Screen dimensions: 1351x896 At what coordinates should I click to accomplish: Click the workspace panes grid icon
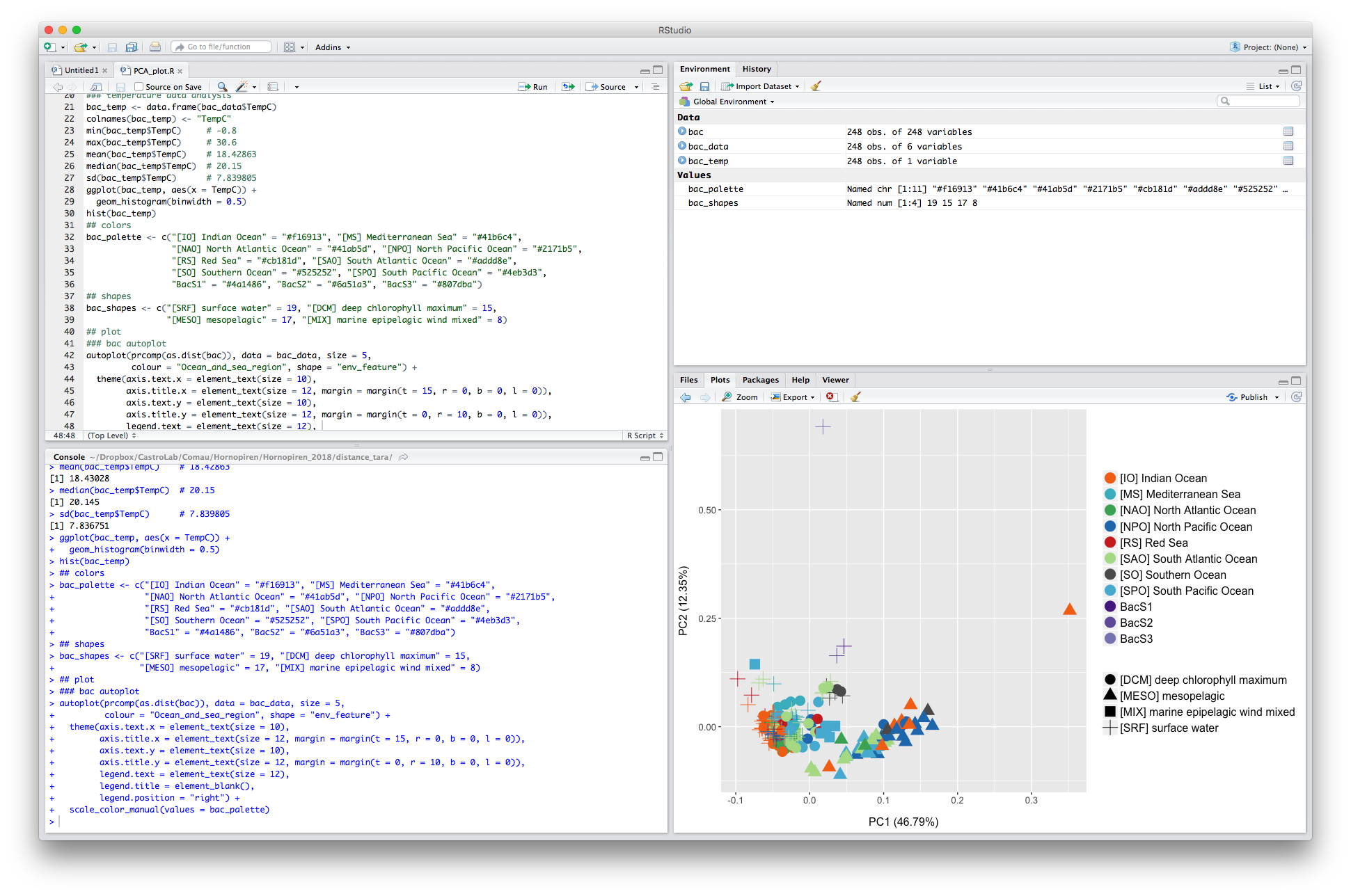click(290, 47)
